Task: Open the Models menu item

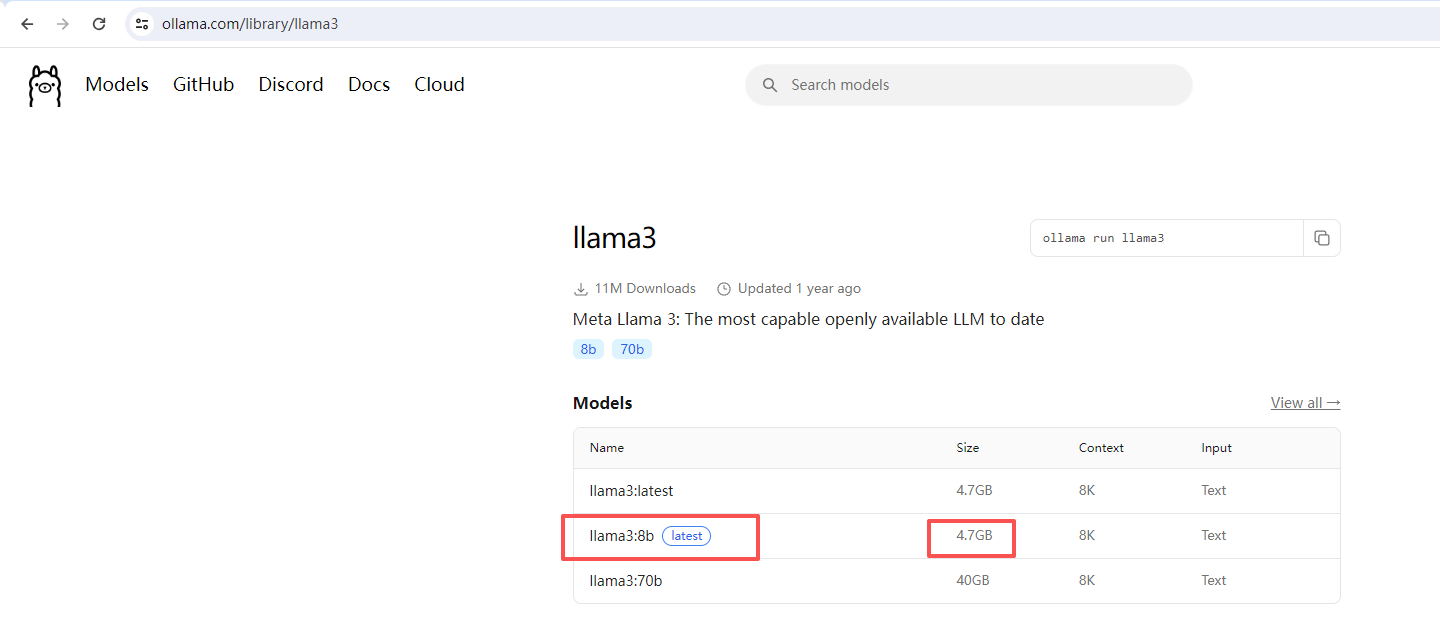Action: tap(117, 85)
